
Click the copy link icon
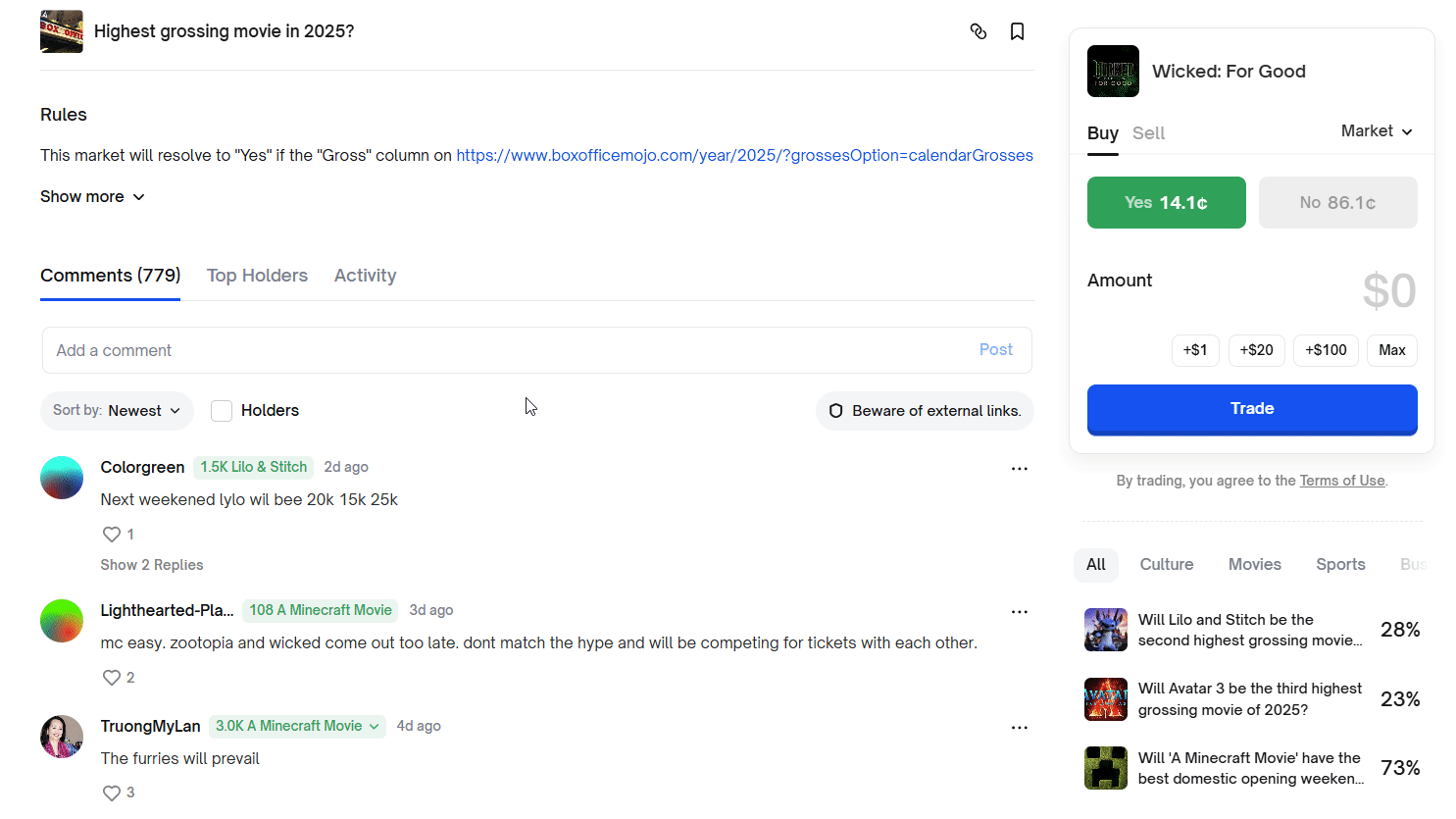click(x=978, y=31)
